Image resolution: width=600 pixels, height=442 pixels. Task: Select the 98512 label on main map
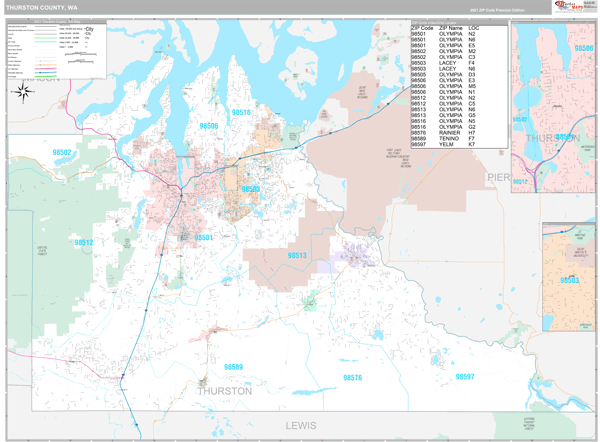point(83,242)
